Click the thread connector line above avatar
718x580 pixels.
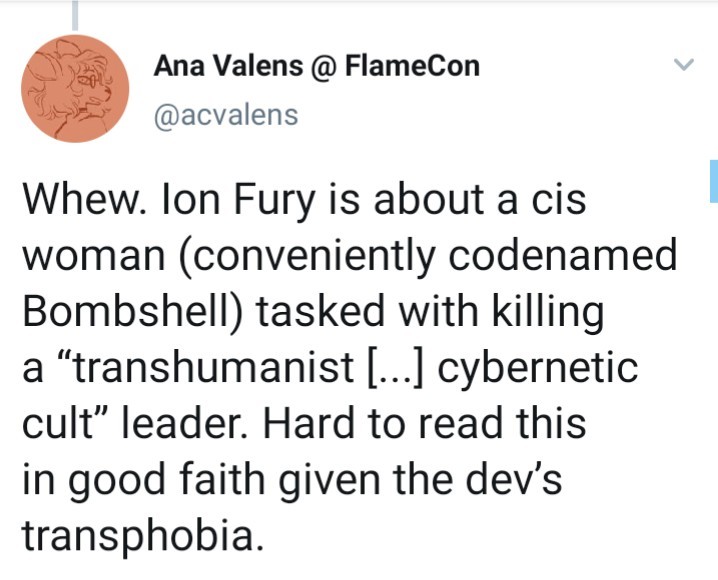pyautogui.click(x=77, y=14)
